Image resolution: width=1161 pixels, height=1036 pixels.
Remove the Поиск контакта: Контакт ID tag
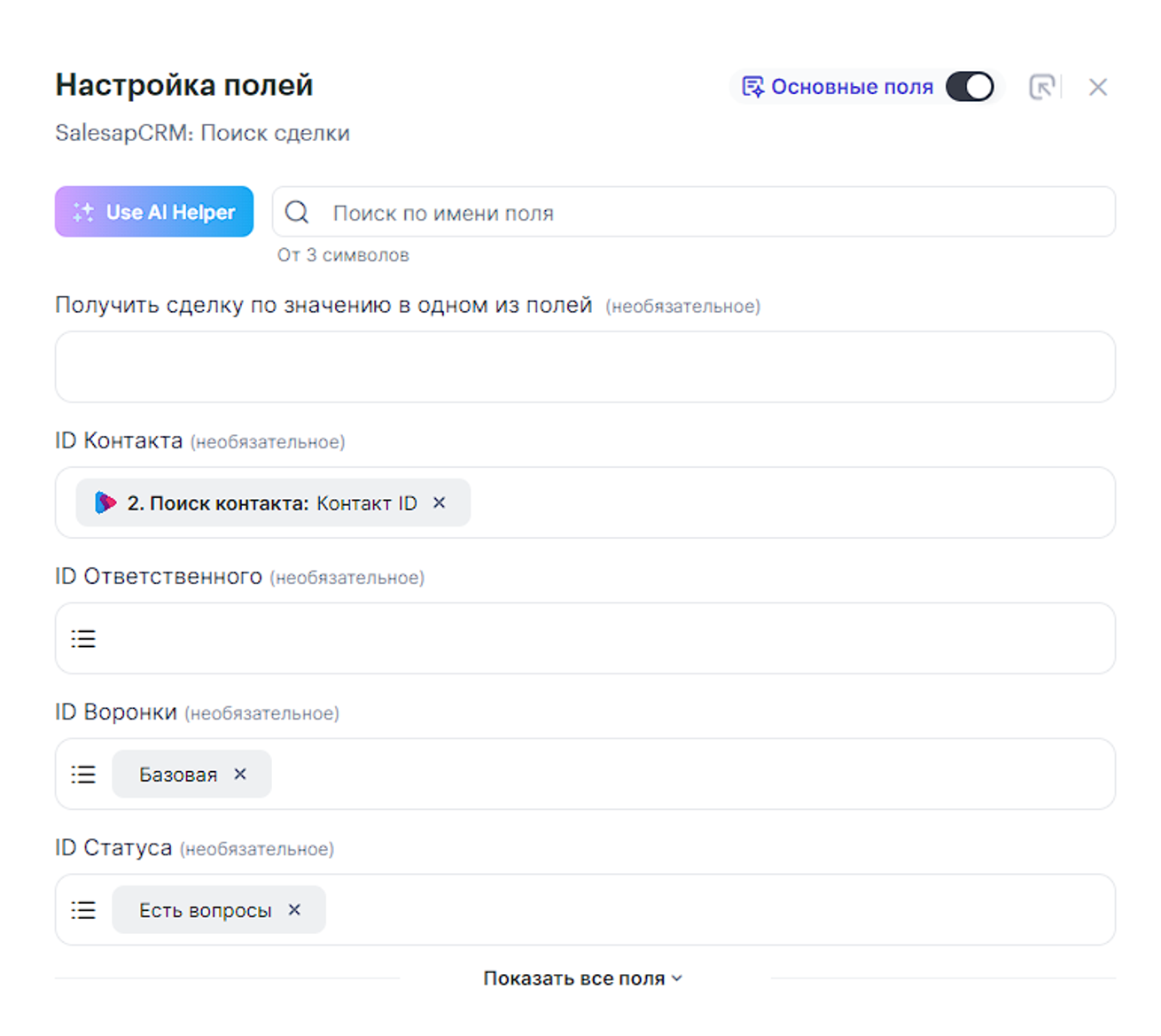coord(439,502)
